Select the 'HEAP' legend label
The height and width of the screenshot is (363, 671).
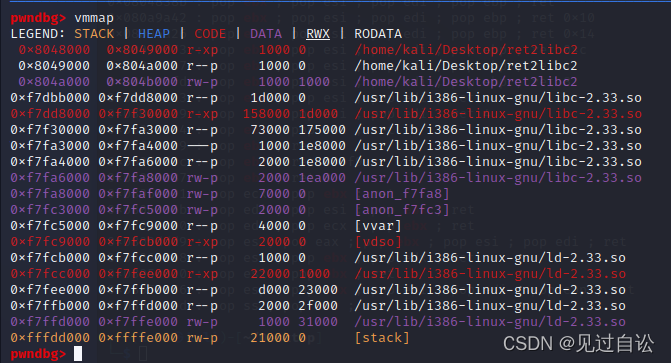154,34
